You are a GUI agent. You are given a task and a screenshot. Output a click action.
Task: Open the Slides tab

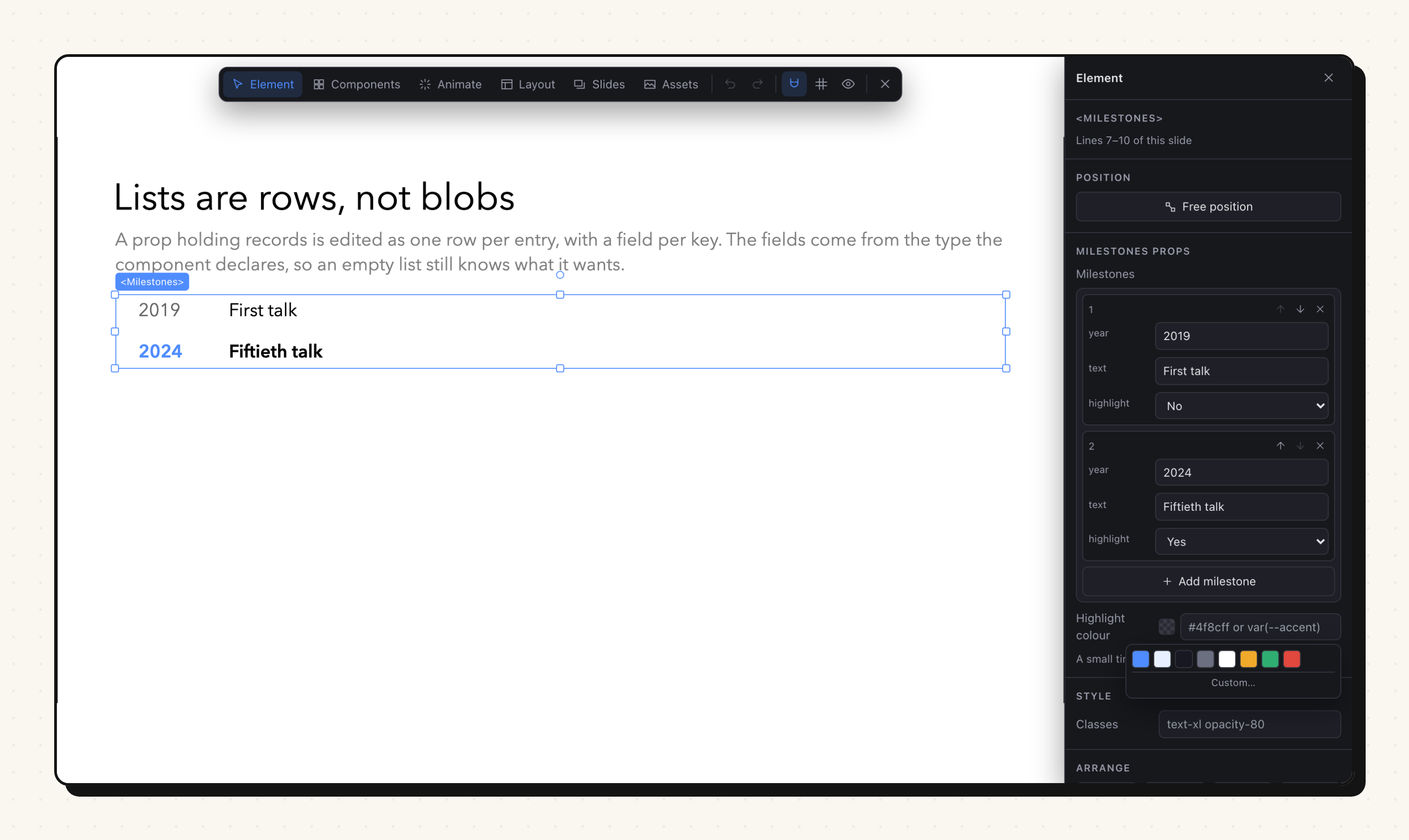point(599,84)
